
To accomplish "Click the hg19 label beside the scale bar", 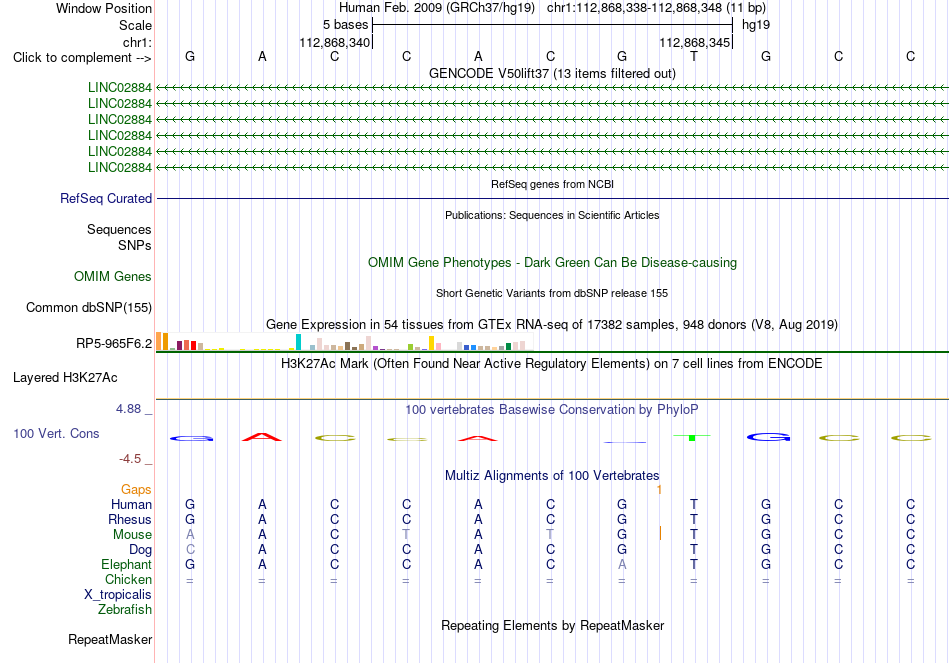I will click(x=756, y=25).
